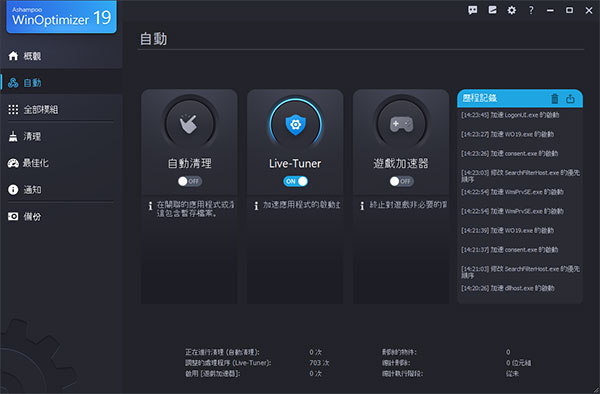Click the icon beside 自動 in sidebar
600x394 pixels.
13,83
